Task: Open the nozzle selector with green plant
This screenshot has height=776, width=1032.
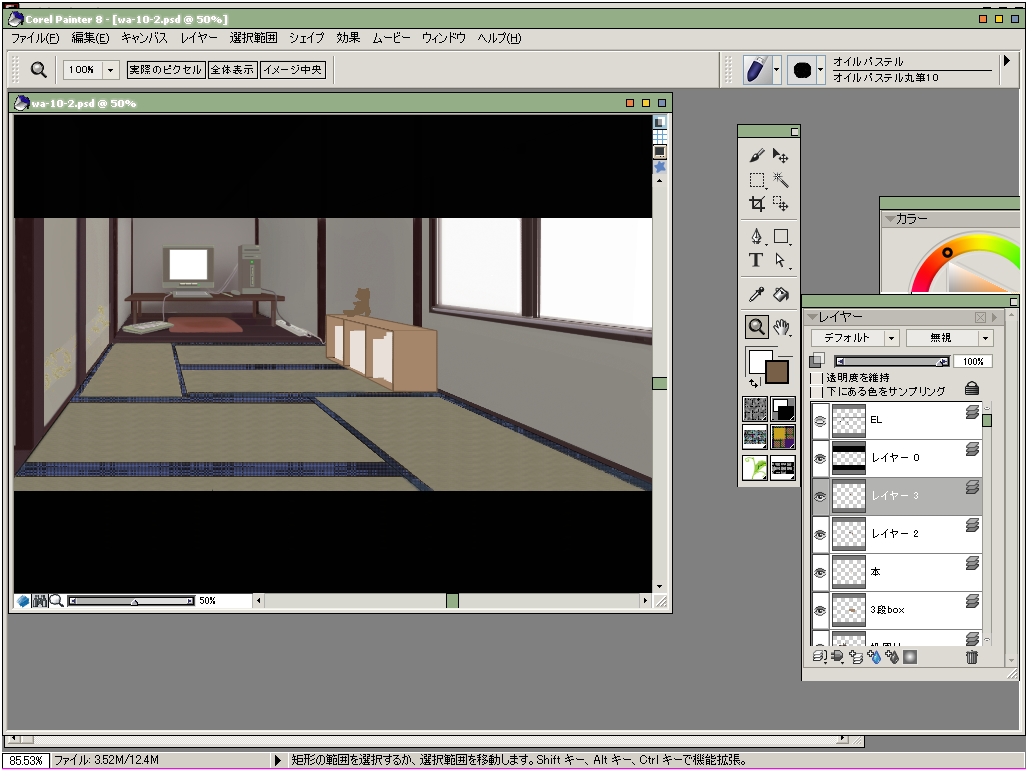Action: pyautogui.click(x=755, y=468)
